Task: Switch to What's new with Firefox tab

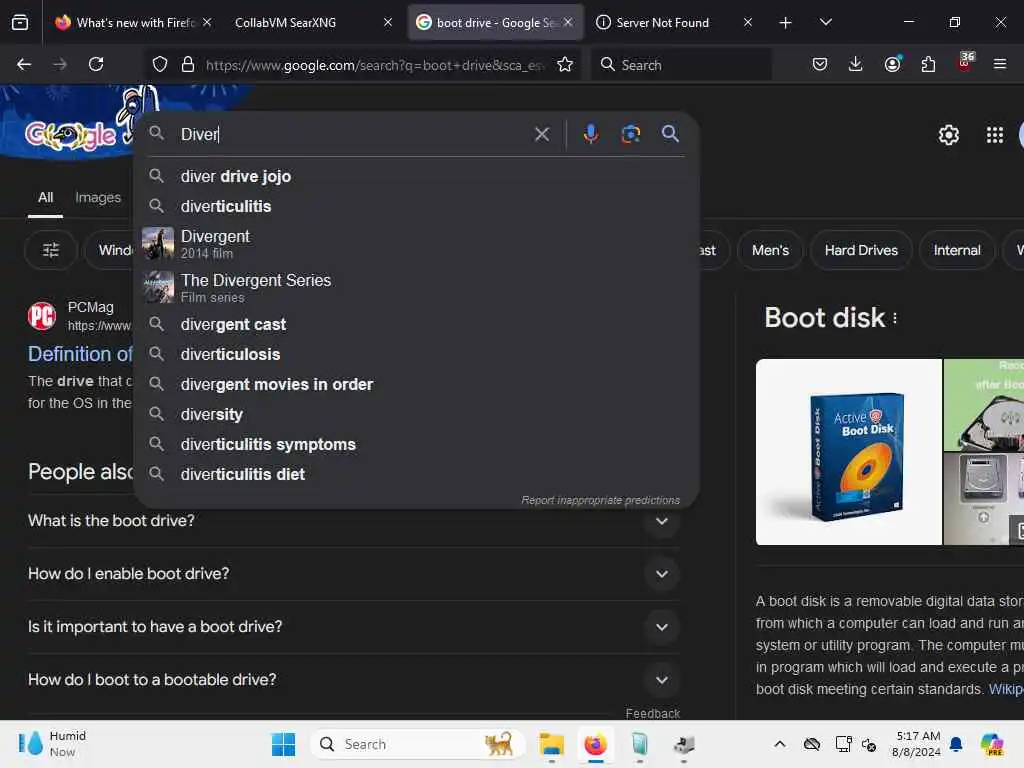Action: coord(134,23)
